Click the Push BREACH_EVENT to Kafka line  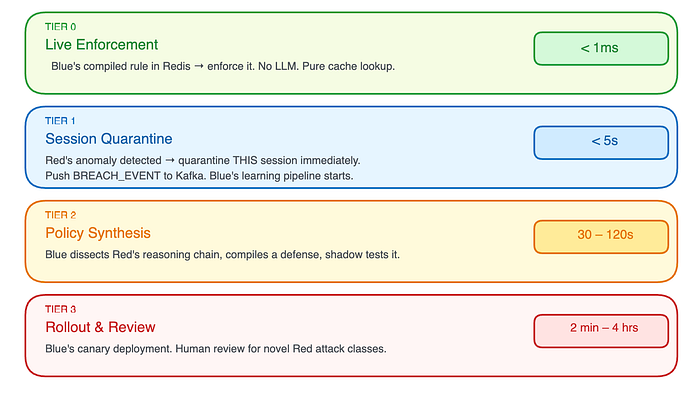pos(199,176)
